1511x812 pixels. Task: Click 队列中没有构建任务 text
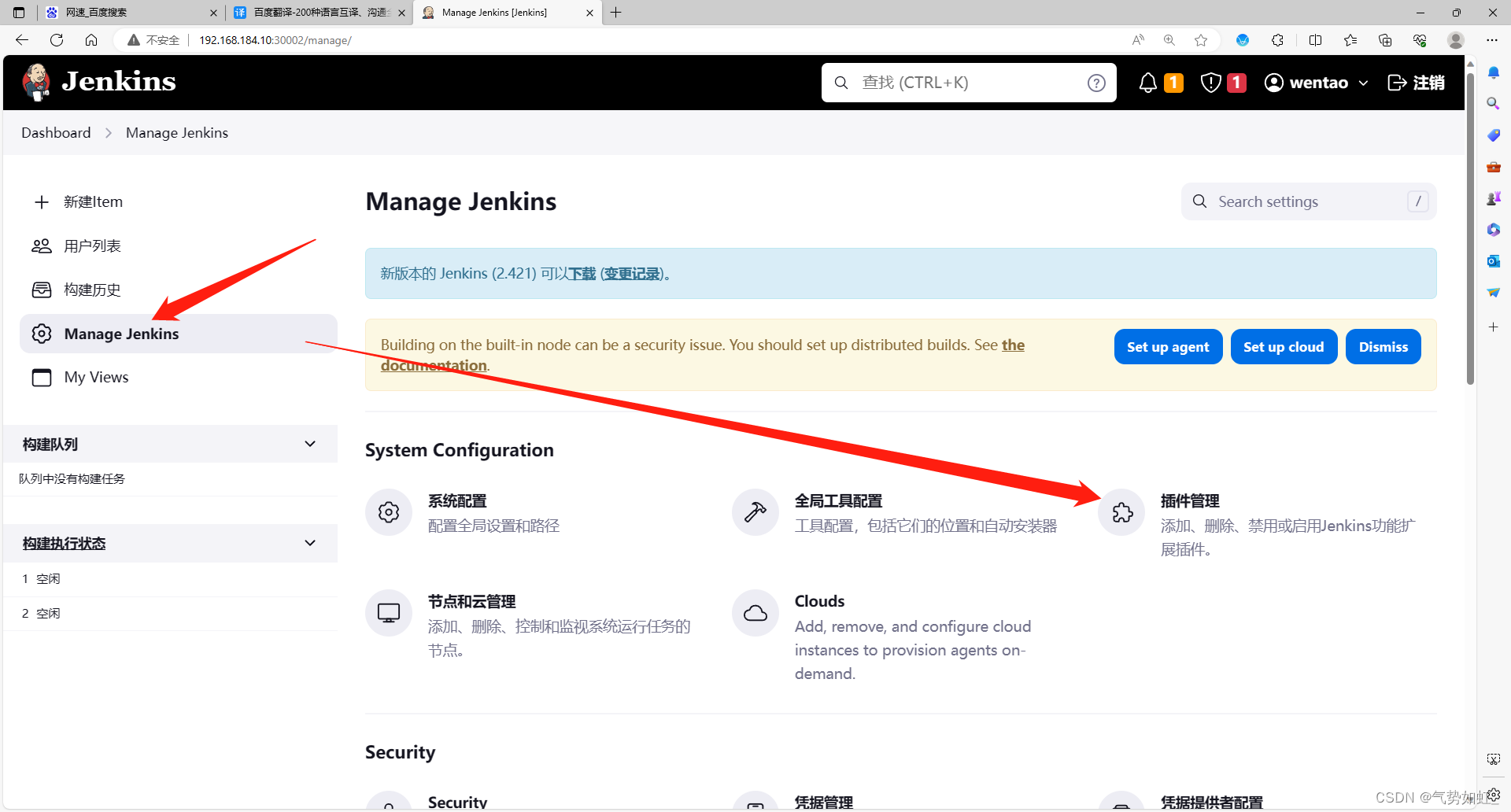pos(72,478)
